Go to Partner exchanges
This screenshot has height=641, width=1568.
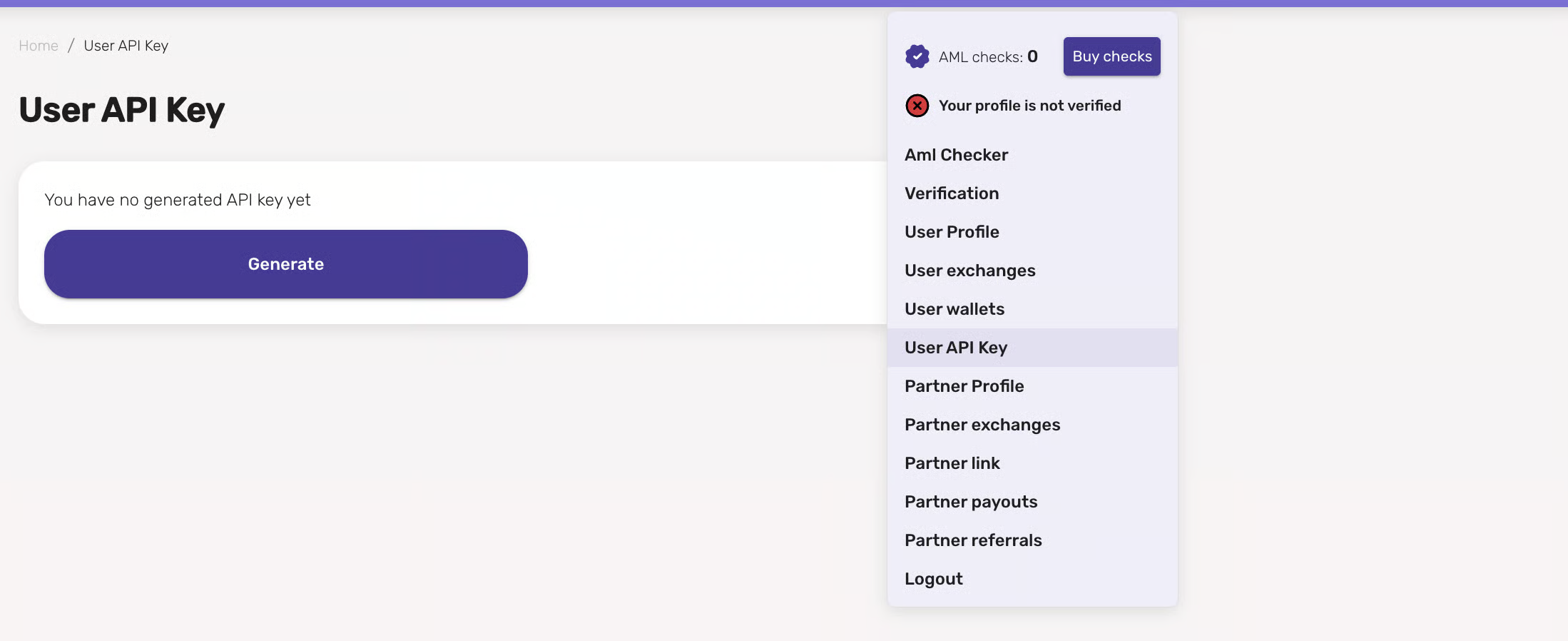(982, 425)
